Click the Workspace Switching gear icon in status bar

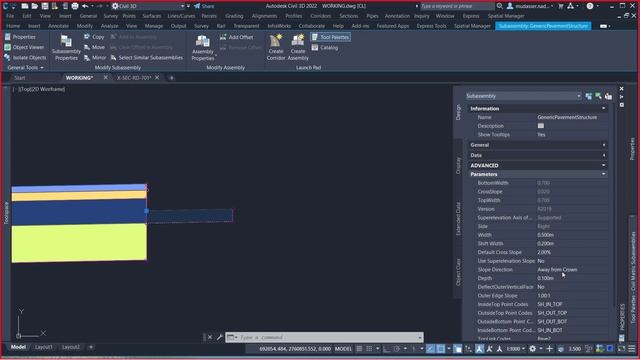pos(533,349)
